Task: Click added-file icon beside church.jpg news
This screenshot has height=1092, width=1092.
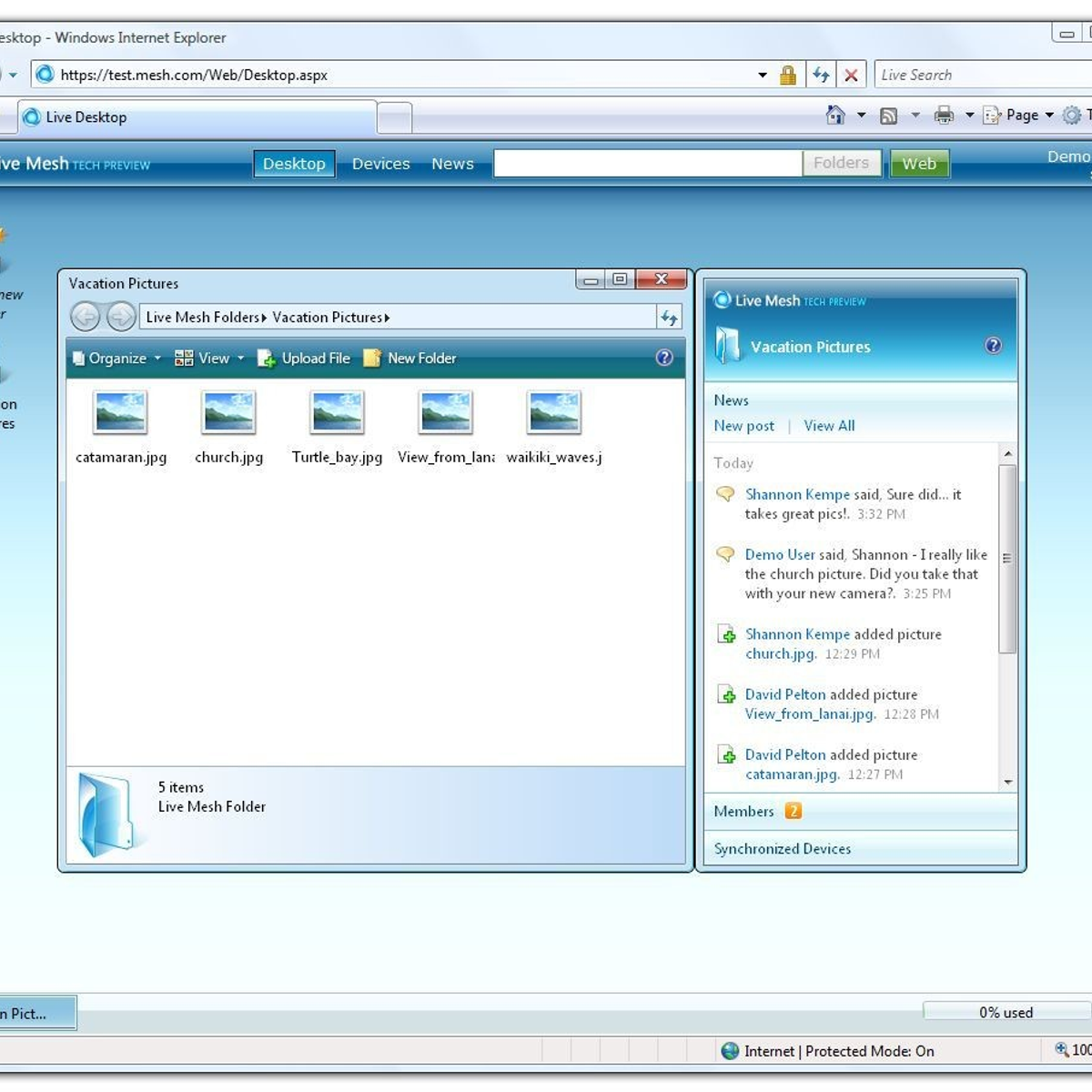Action: (x=726, y=634)
